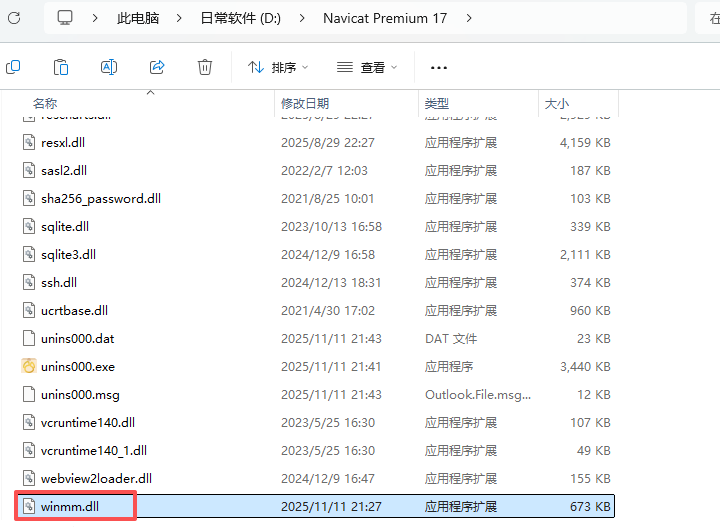Click size 4,159 KB of resxl.dll
The width and height of the screenshot is (720, 527).
click(x=585, y=143)
